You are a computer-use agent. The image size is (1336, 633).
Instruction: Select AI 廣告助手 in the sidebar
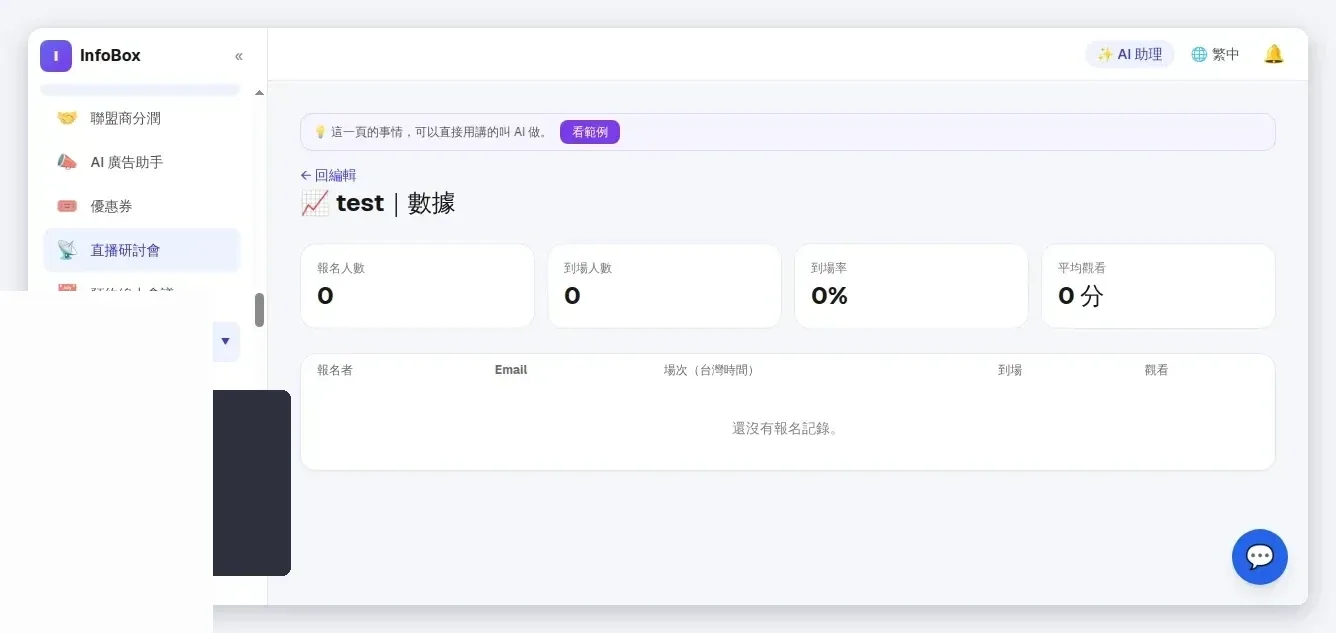tap(142, 162)
